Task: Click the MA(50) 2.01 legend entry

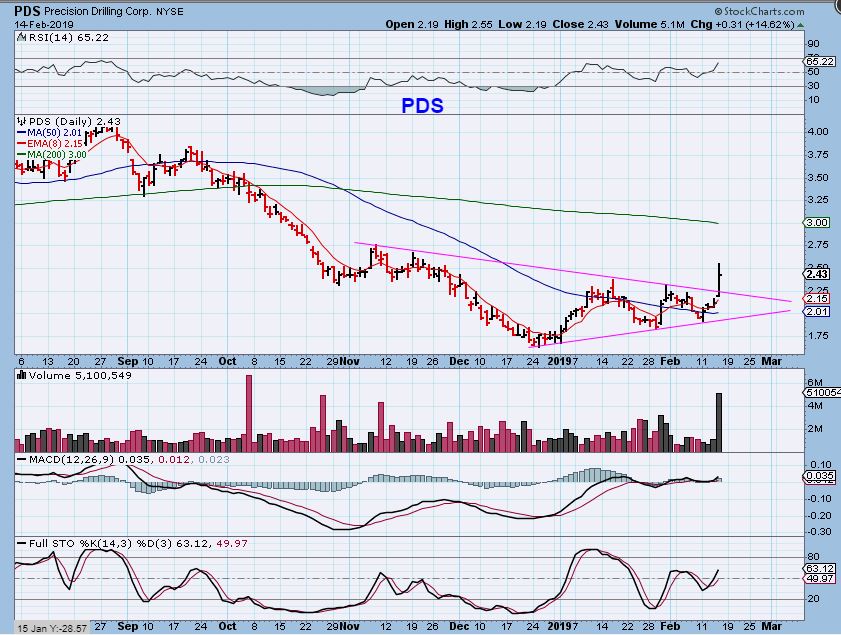Action: click(49, 132)
